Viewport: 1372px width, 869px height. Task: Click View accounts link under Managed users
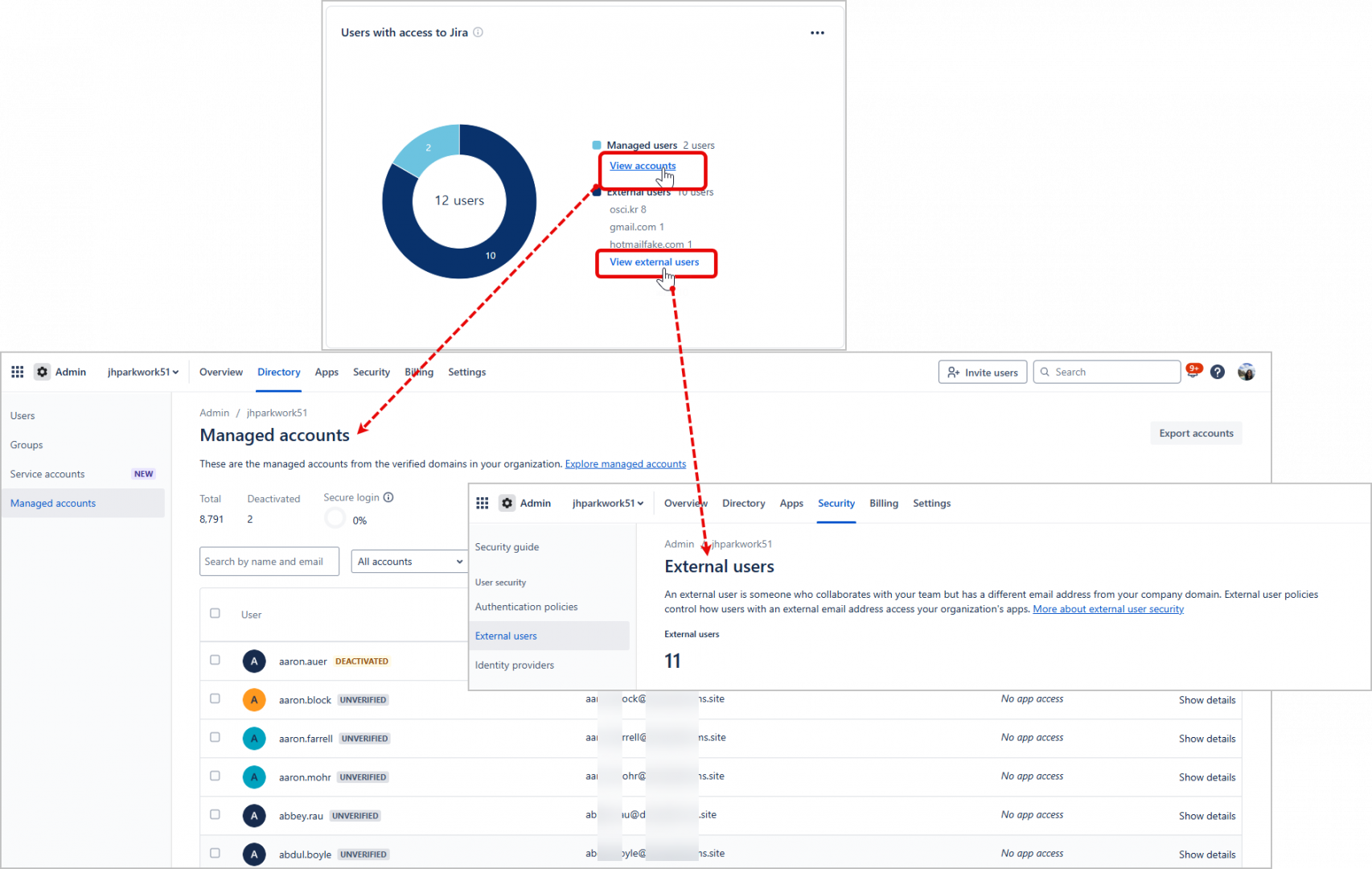click(643, 166)
